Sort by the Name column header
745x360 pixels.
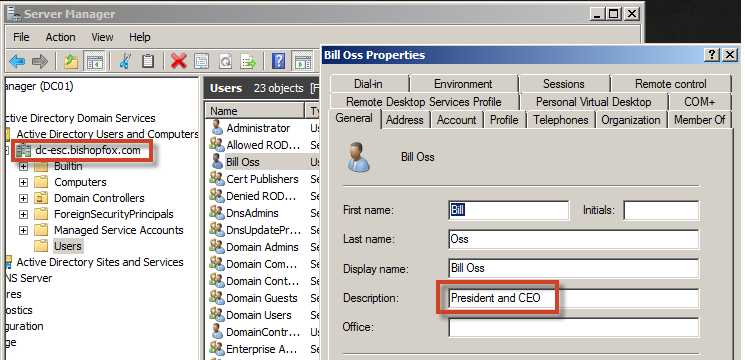(x=255, y=111)
